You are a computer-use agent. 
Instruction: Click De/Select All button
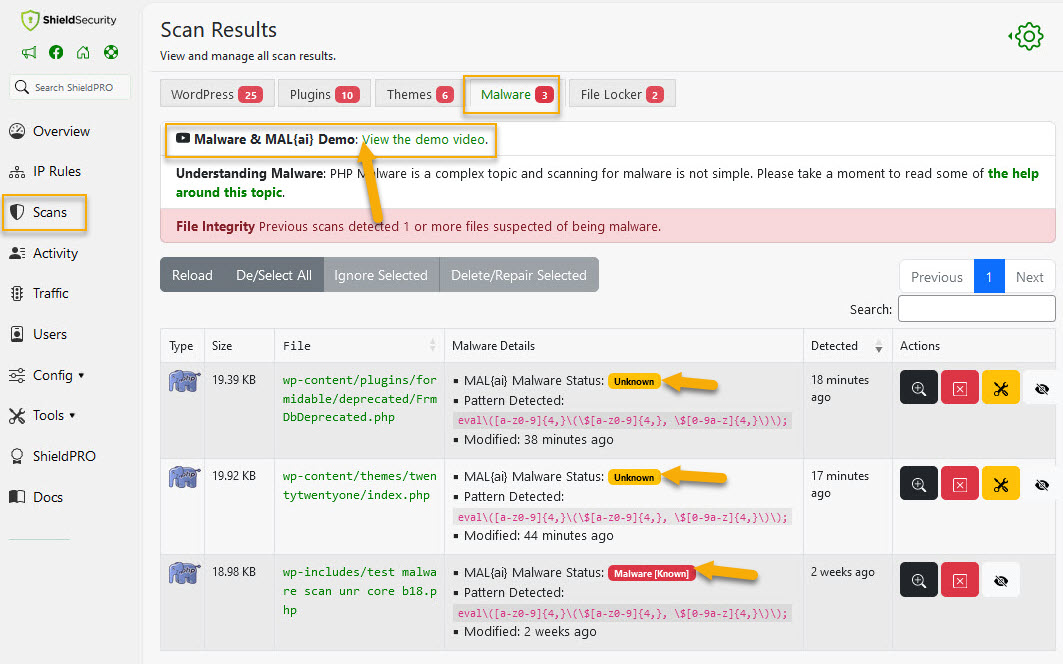click(x=274, y=275)
